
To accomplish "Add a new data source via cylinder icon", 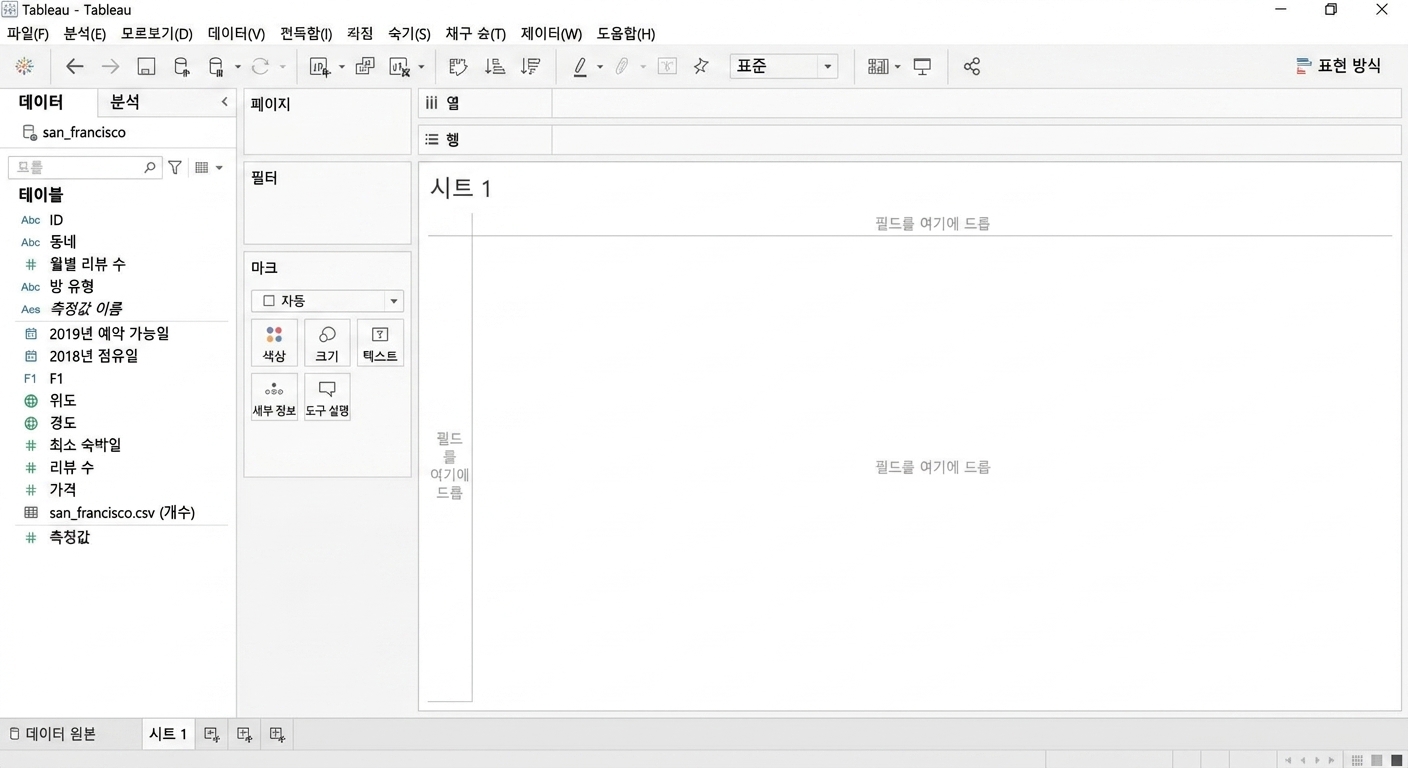I will pyautogui.click(x=181, y=67).
